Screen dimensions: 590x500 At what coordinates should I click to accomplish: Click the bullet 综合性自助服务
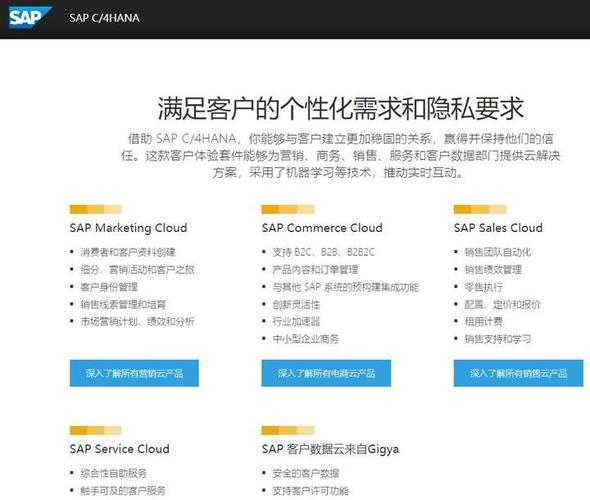[x=113, y=473]
